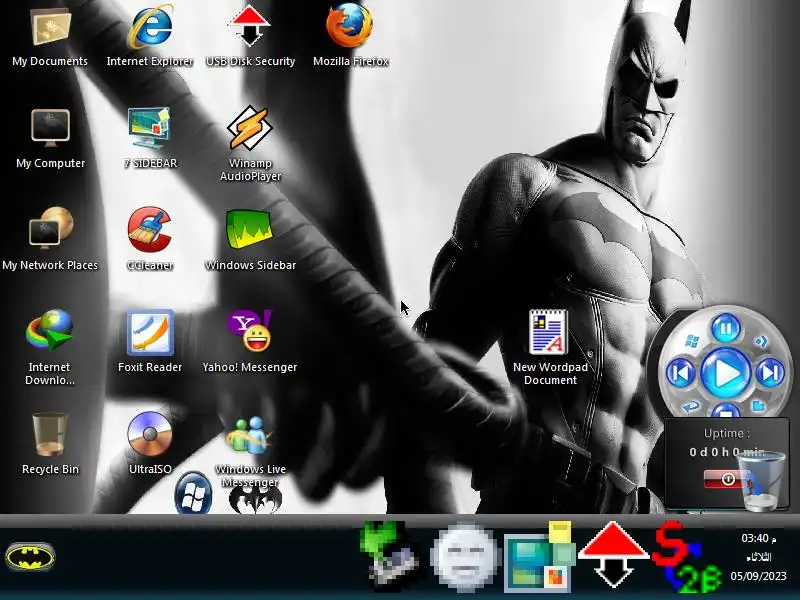Open Windows Live Messenger shortcut
The image size is (800, 600).
click(x=249, y=435)
